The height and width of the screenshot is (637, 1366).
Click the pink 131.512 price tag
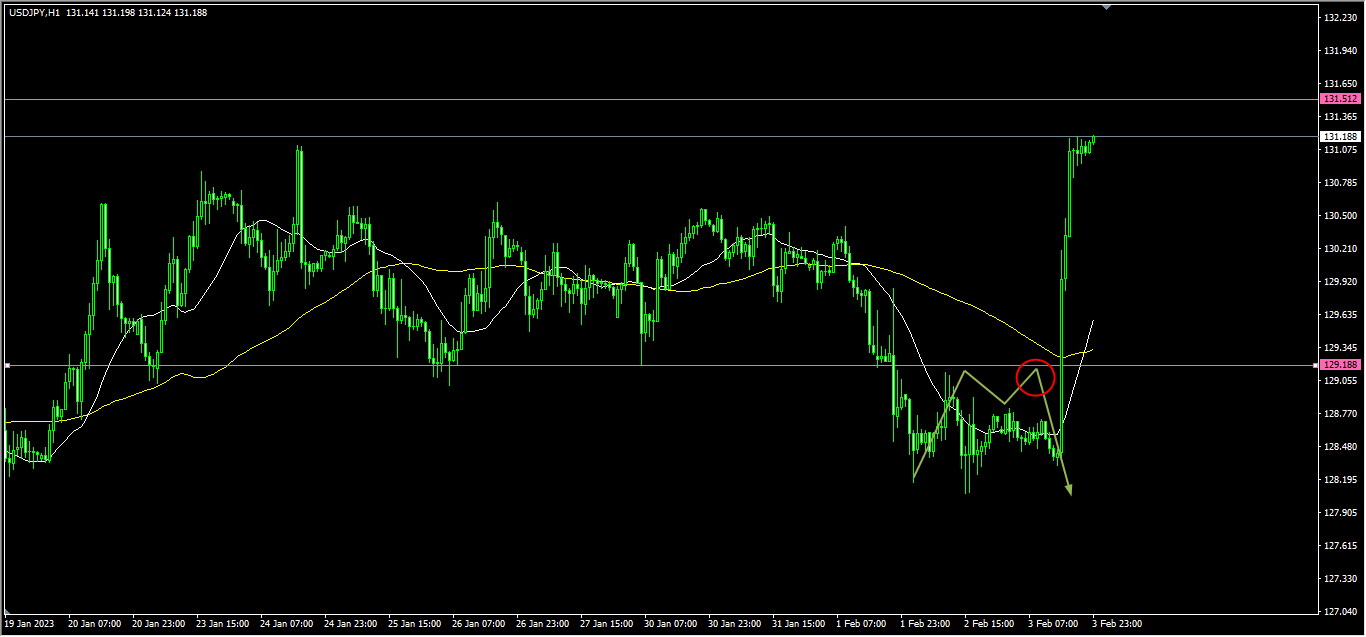1340,99
